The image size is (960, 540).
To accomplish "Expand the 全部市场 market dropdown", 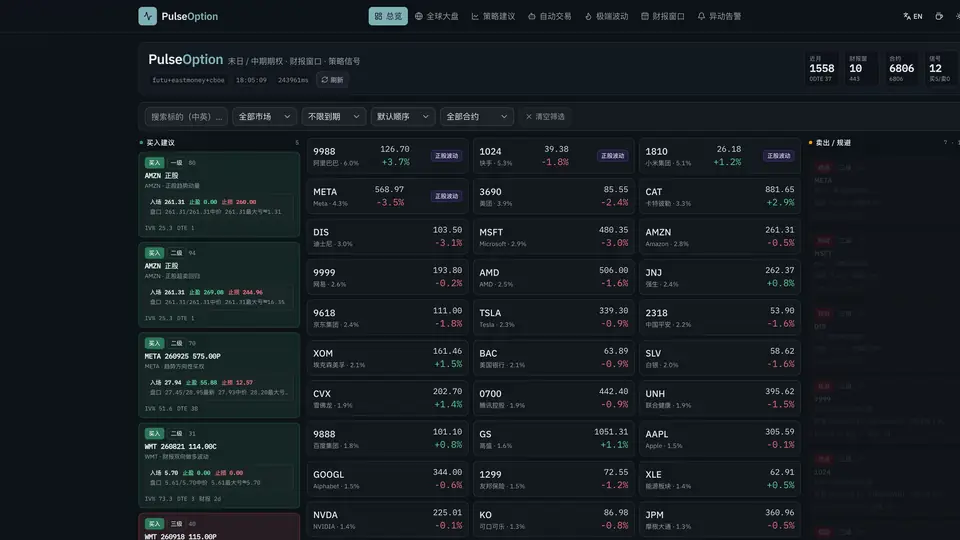I will coord(264,116).
